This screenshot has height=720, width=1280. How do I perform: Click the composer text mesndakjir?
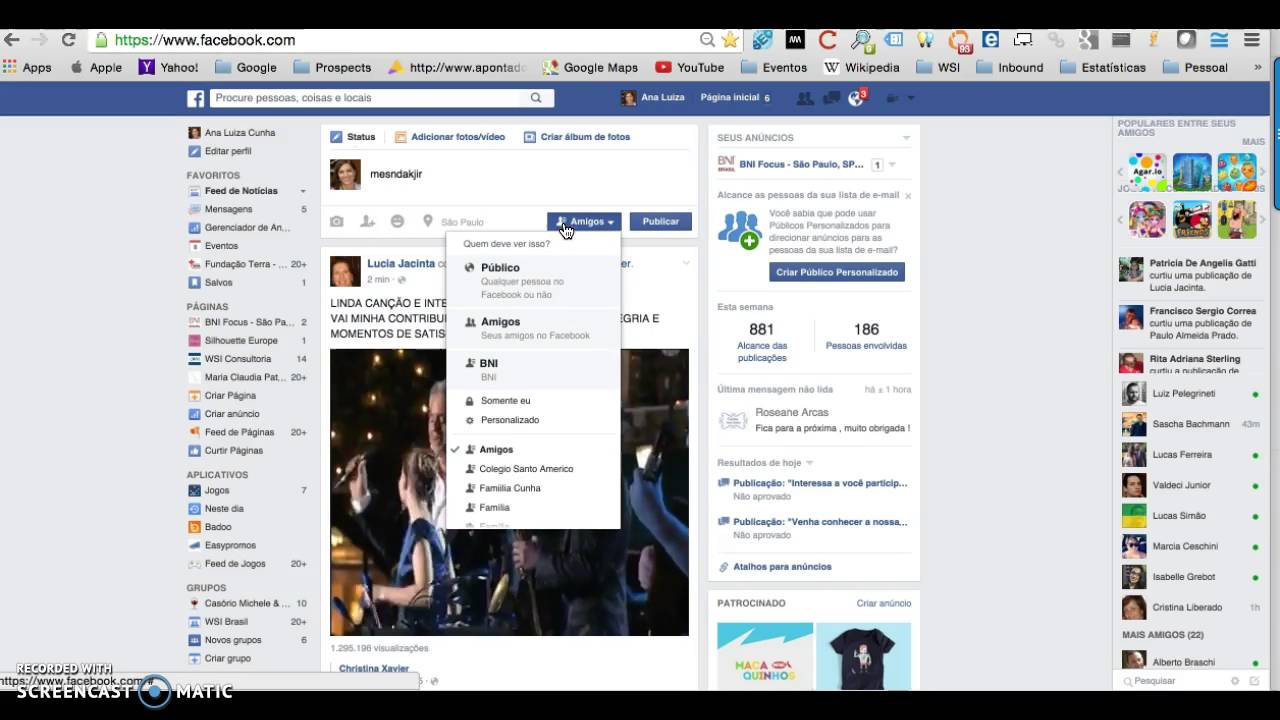pyautogui.click(x=396, y=174)
